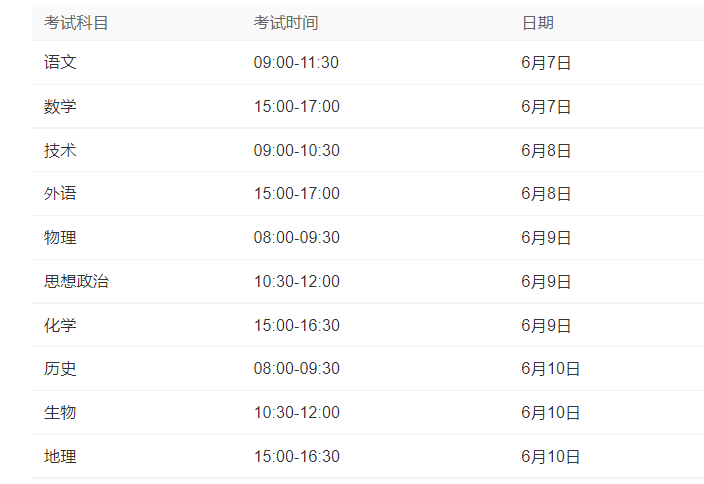Click the 09:00-10:30 time for 技术
This screenshot has width=704, height=484.
click(296, 150)
